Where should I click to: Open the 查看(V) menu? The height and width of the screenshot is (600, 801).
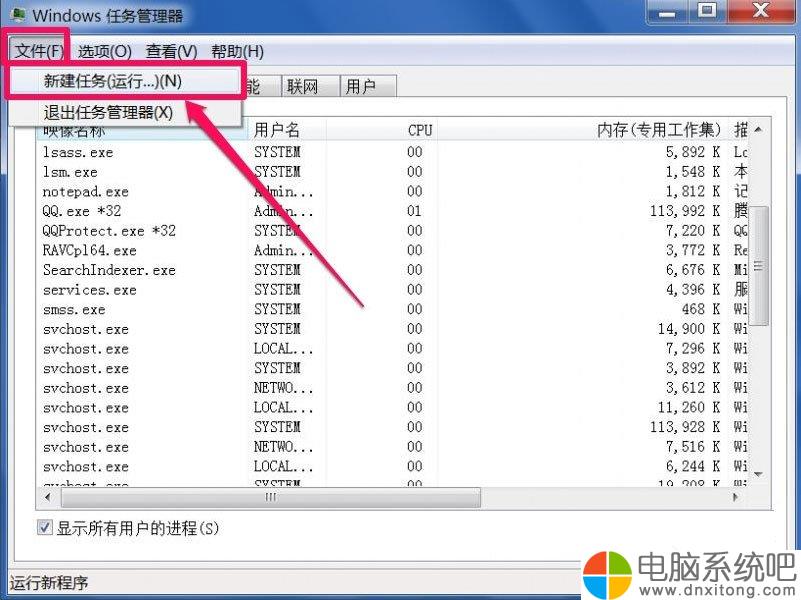[x=171, y=51]
